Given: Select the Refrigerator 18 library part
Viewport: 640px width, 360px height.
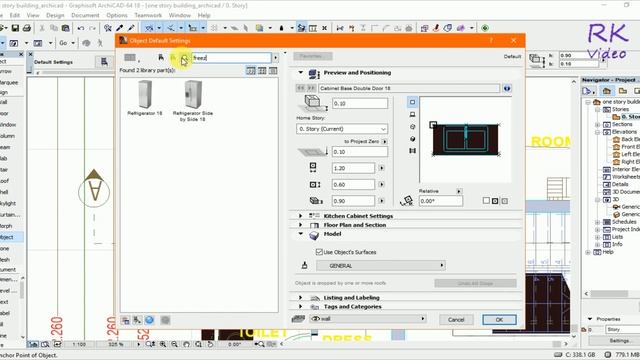Looking at the screenshot, I should (x=144, y=98).
